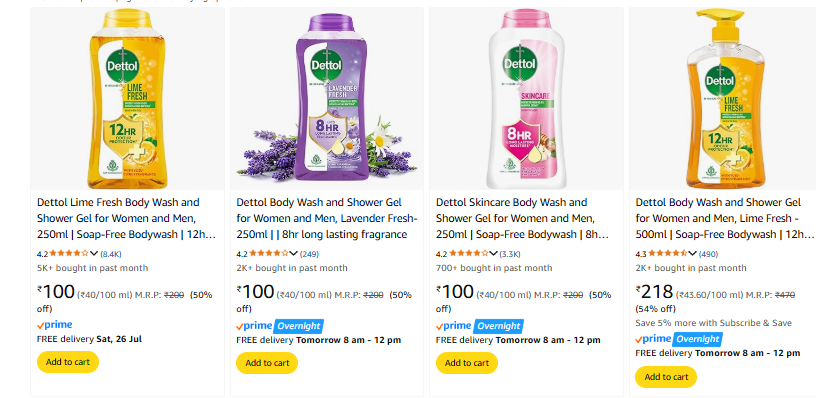The image size is (816, 398).
Task: Click Prime Overnight badge under Dettol Skincare
Action: click(x=479, y=326)
